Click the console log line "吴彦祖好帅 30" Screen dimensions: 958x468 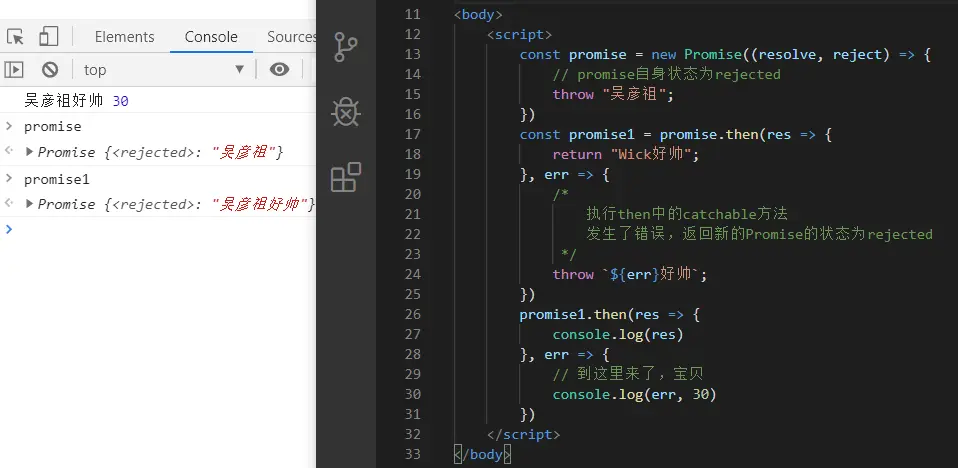pyautogui.click(x=76, y=101)
